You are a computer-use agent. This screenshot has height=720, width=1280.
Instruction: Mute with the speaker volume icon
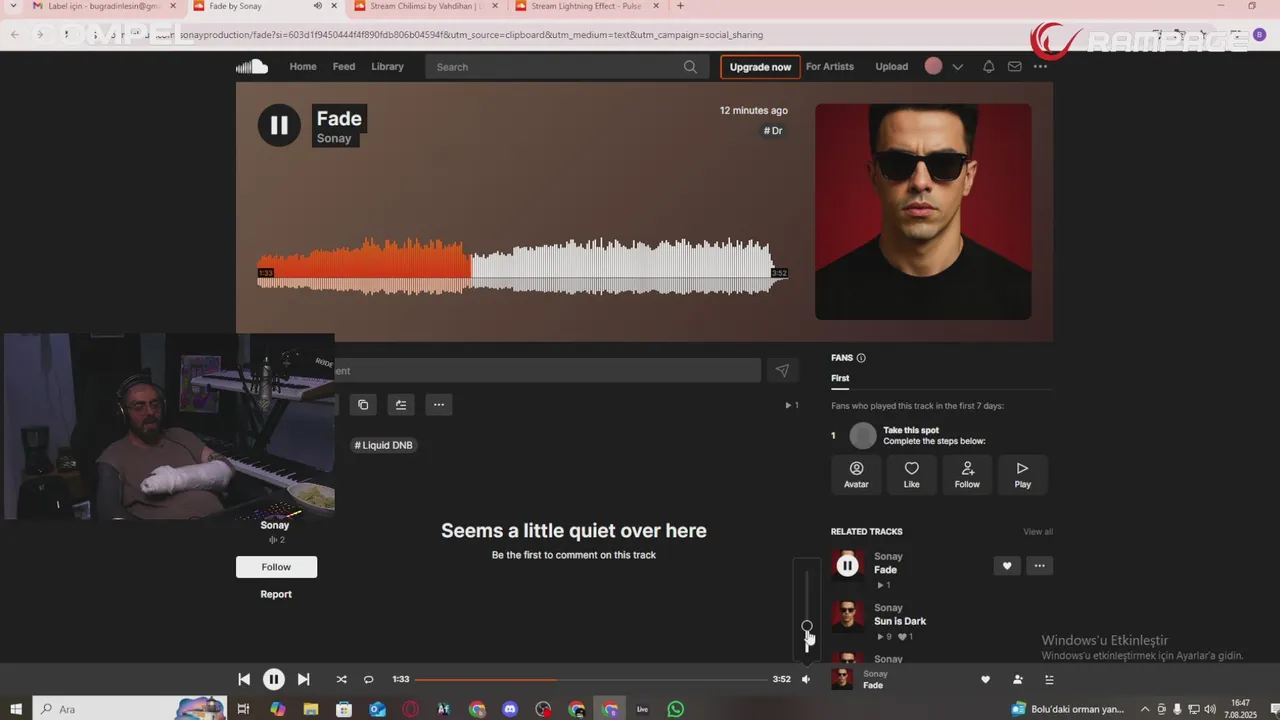[x=806, y=679]
